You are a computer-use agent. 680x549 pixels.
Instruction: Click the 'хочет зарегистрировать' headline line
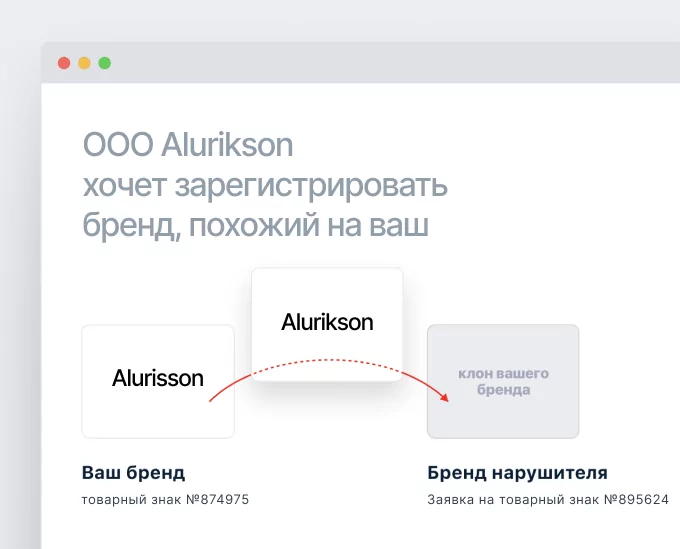pyautogui.click(x=265, y=185)
